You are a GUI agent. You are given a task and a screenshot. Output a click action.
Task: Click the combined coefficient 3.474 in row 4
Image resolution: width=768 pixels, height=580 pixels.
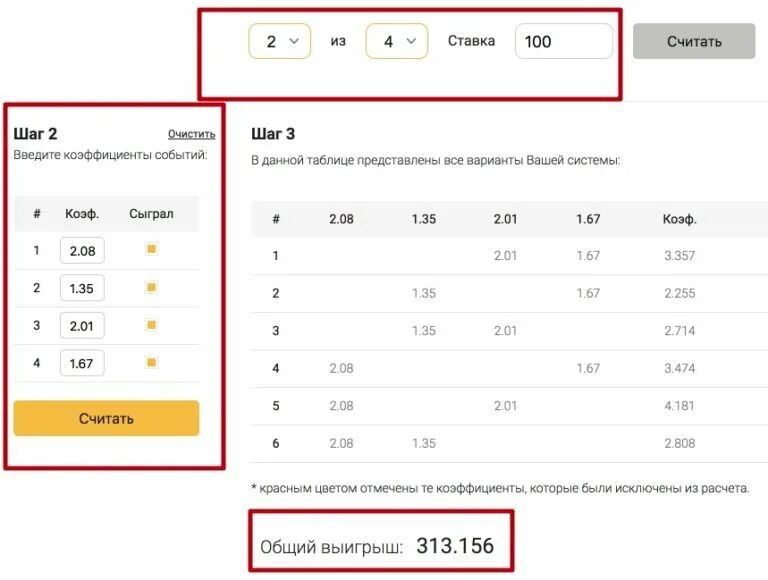(679, 368)
